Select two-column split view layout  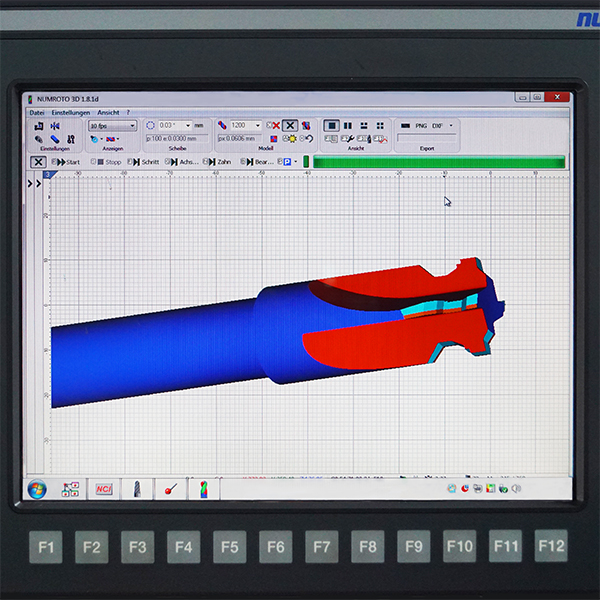[348, 126]
